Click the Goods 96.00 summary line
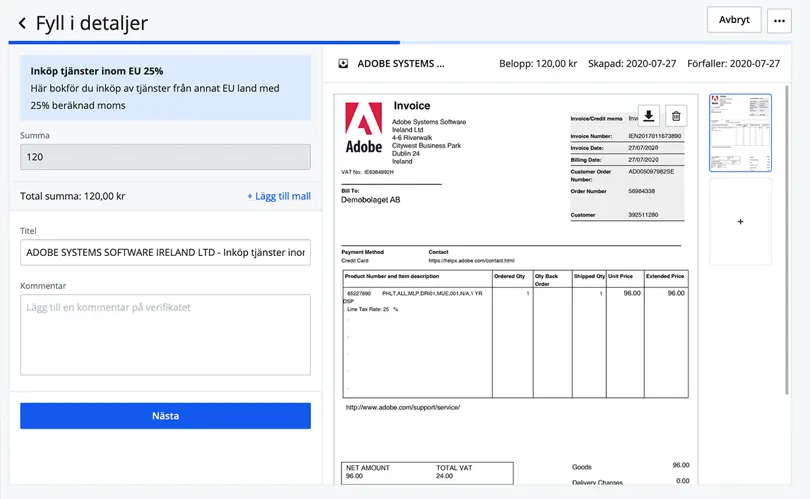Screen dimensions: 810x499 (630, 466)
